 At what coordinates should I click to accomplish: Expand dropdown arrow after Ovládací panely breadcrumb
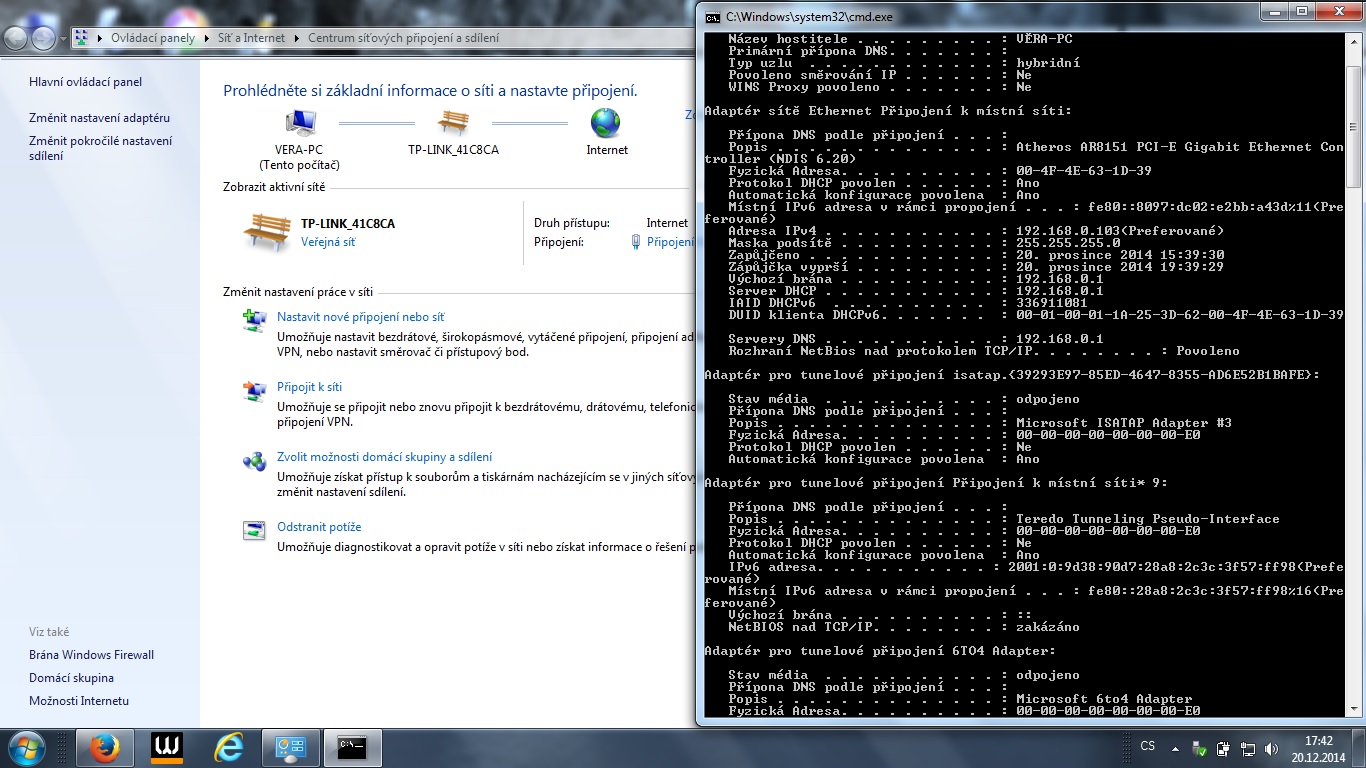206,38
